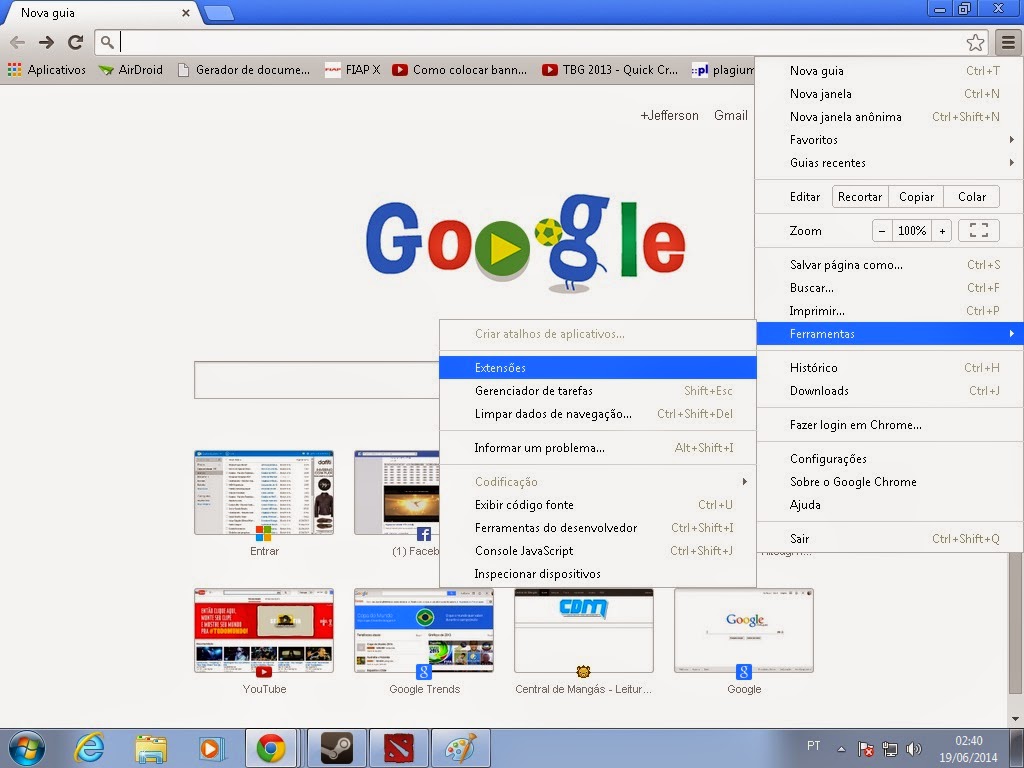
Task: Open the AirDroid bookmark
Action: [x=131, y=70]
